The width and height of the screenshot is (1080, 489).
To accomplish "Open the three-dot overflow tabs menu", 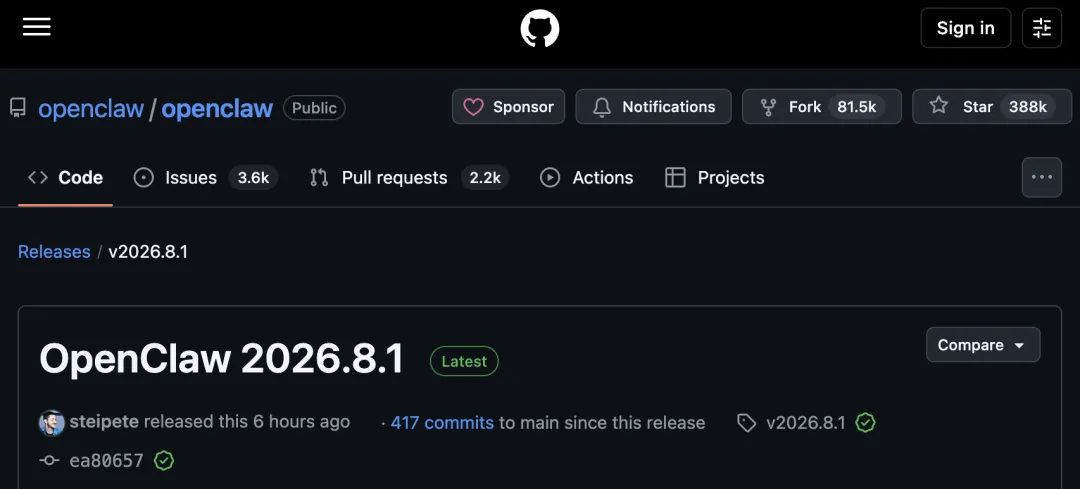I will pos(1041,177).
